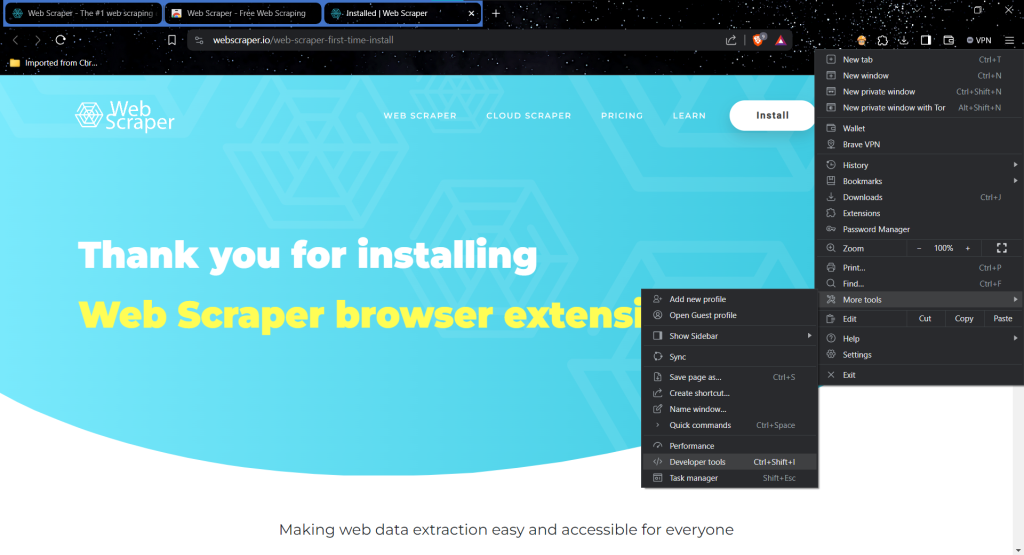The image size is (1024, 555).
Task: Open Task manager entry
Action: (729, 478)
